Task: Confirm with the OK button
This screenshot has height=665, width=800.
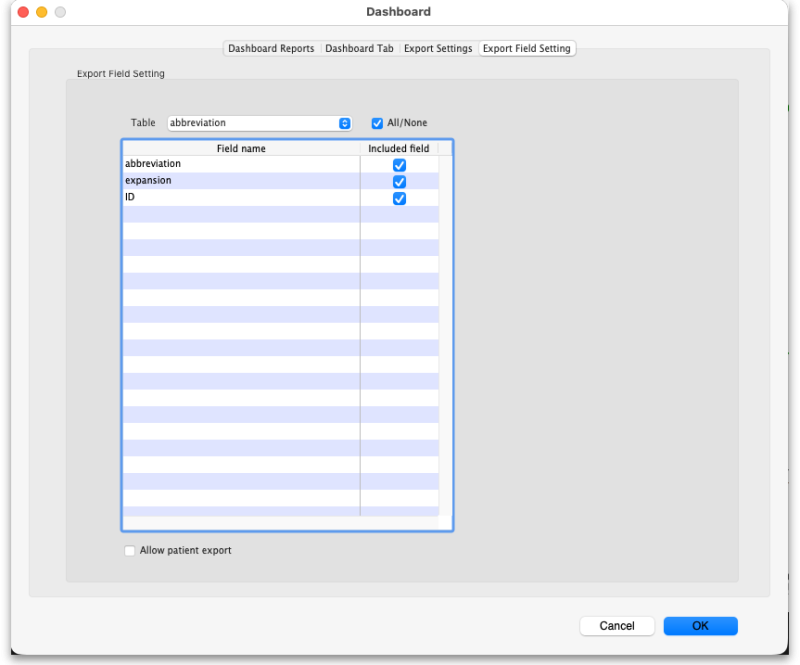Action: click(x=701, y=626)
